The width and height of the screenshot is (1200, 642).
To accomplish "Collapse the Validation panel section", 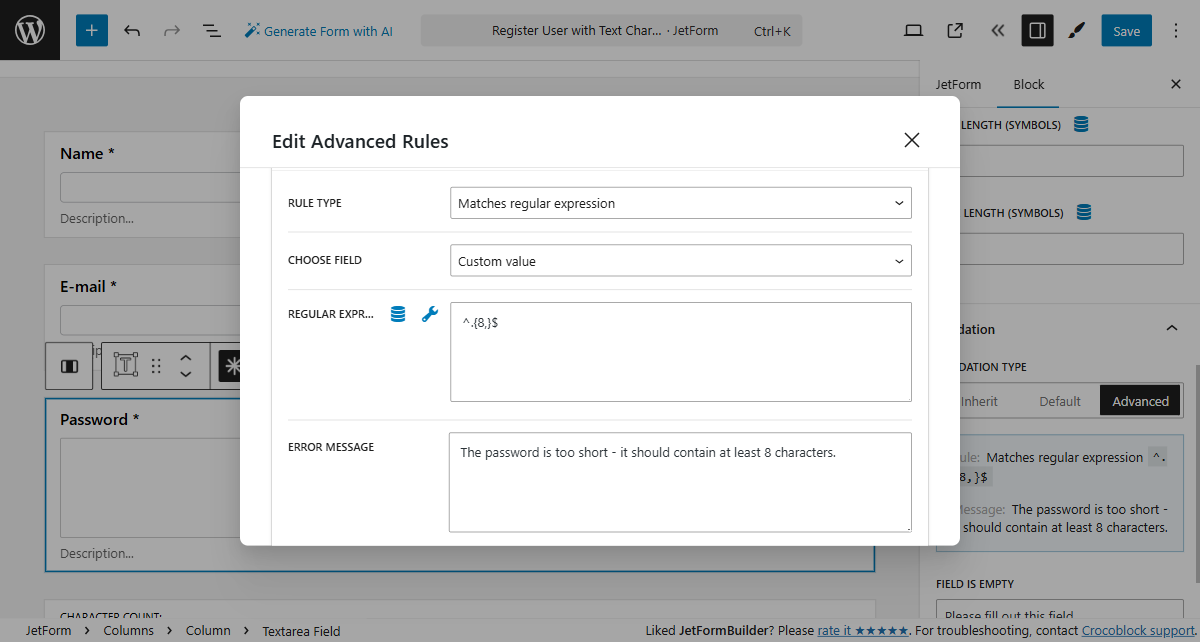I will 1172,329.
